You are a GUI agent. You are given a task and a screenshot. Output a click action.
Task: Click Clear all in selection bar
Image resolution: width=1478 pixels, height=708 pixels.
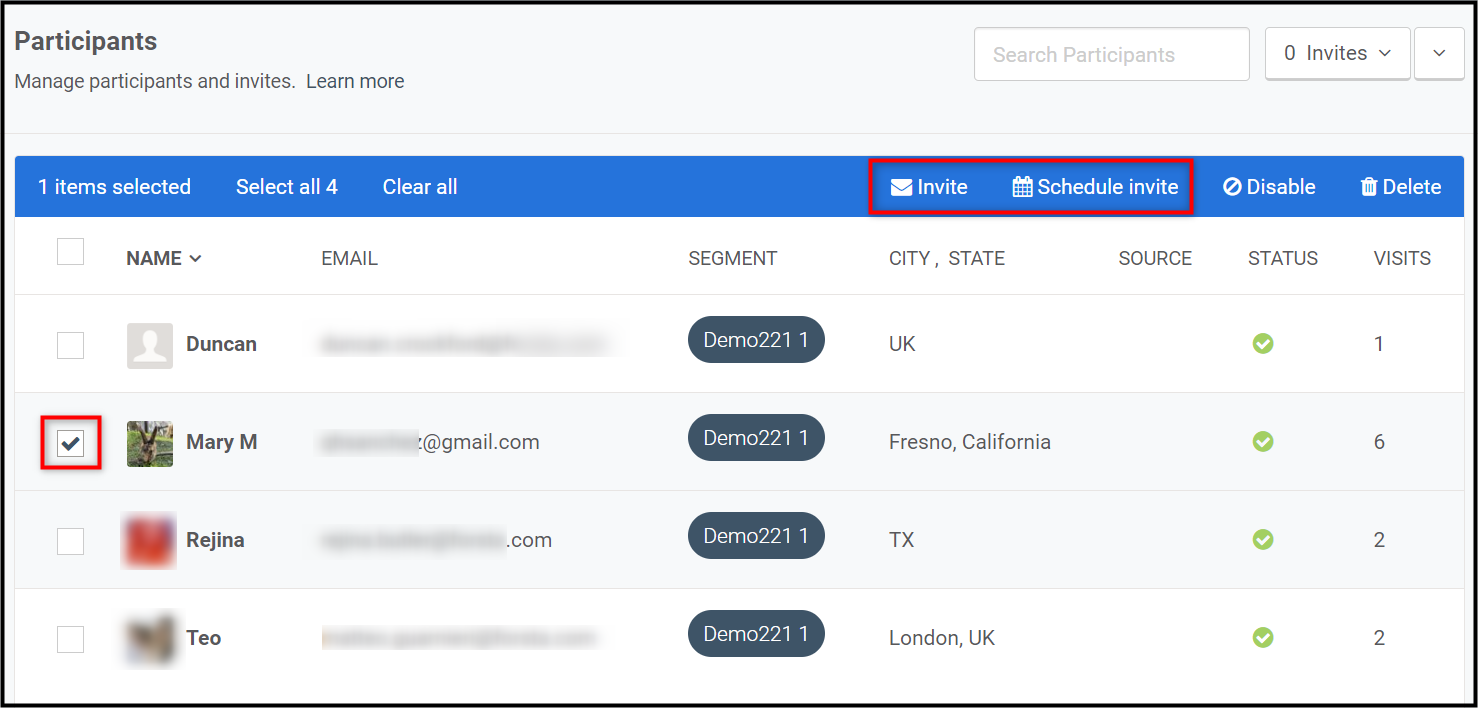[420, 187]
